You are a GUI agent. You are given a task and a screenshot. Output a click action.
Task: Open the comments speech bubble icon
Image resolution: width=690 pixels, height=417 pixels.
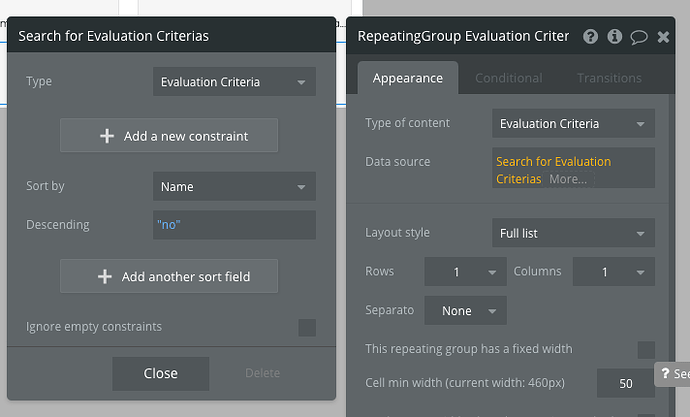tap(639, 37)
